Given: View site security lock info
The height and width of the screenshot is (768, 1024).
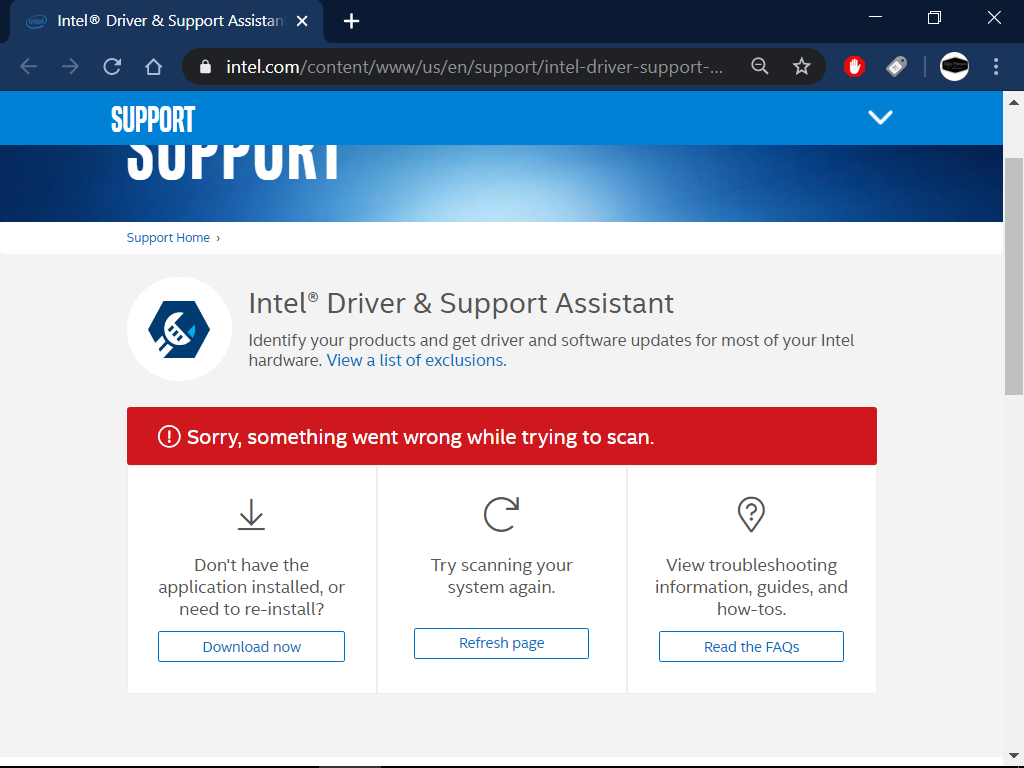Looking at the screenshot, I should coord(205,67).
